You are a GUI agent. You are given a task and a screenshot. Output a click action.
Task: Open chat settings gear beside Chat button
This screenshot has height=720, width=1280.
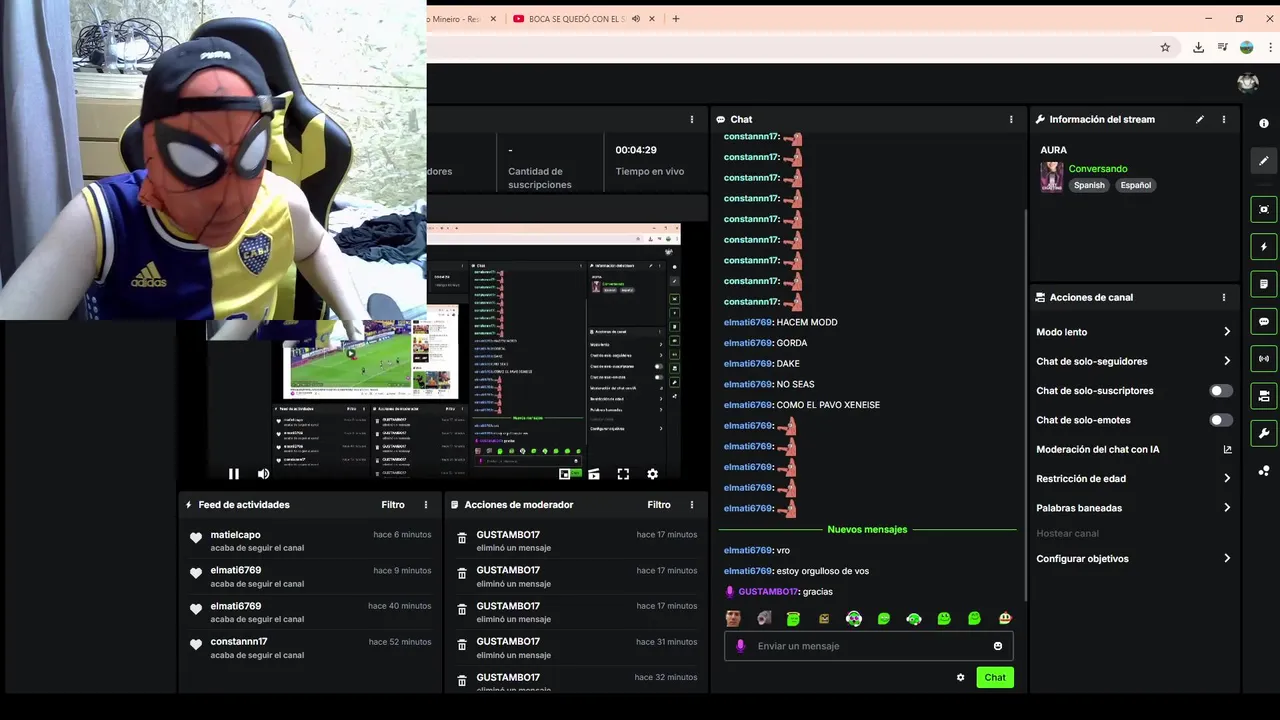(x=961, y=677)
